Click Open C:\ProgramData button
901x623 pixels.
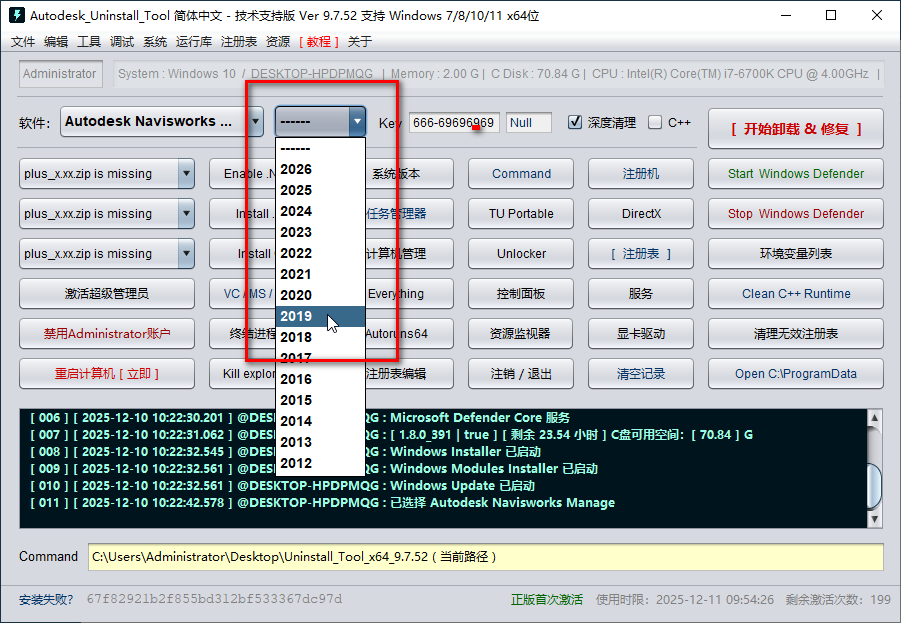point(796,374)
